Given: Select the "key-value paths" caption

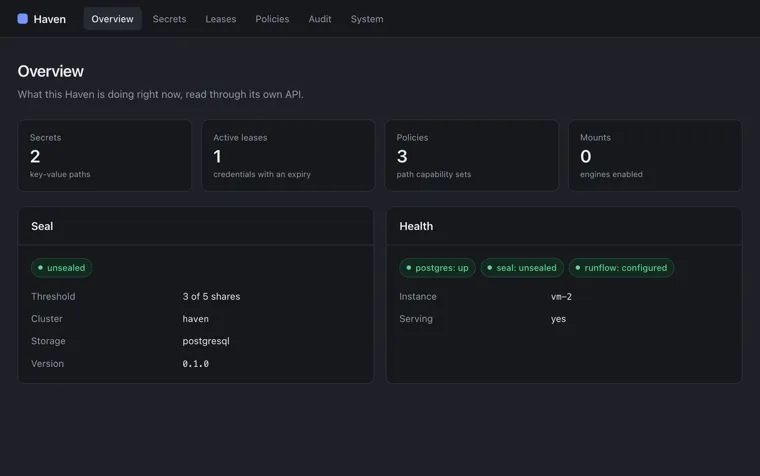Looking at the screenshot, I should (60, 174).
